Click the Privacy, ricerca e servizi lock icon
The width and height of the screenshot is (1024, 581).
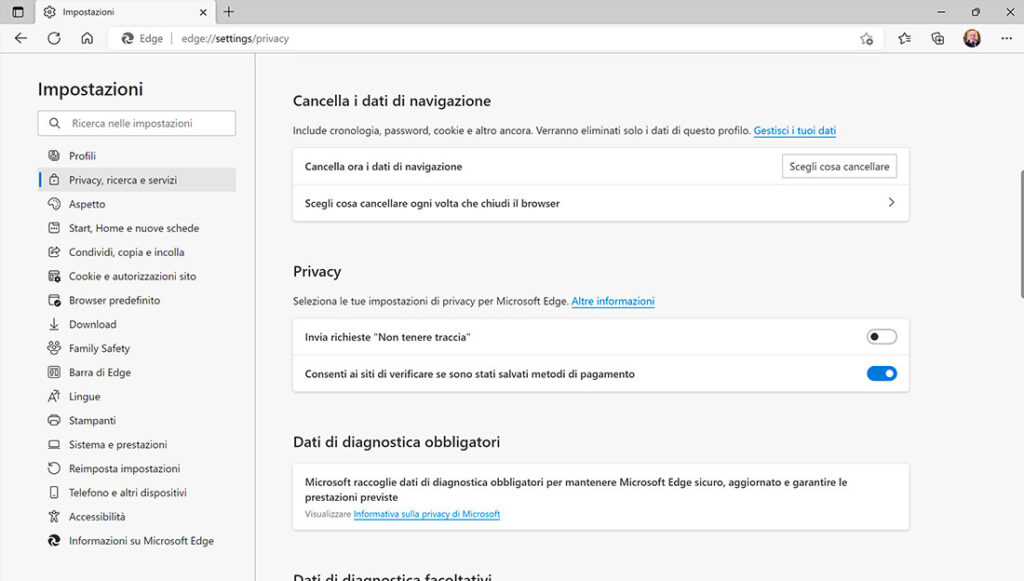click(x=54, y=180)
